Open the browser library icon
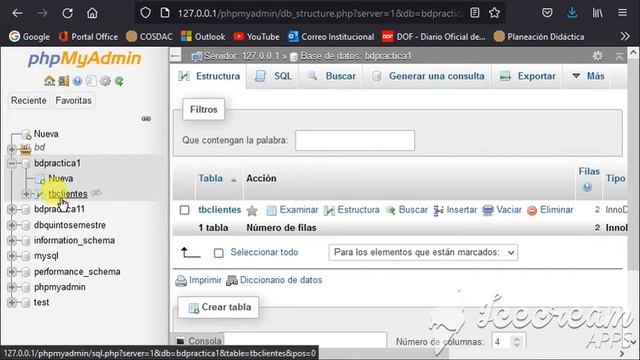 598,13
